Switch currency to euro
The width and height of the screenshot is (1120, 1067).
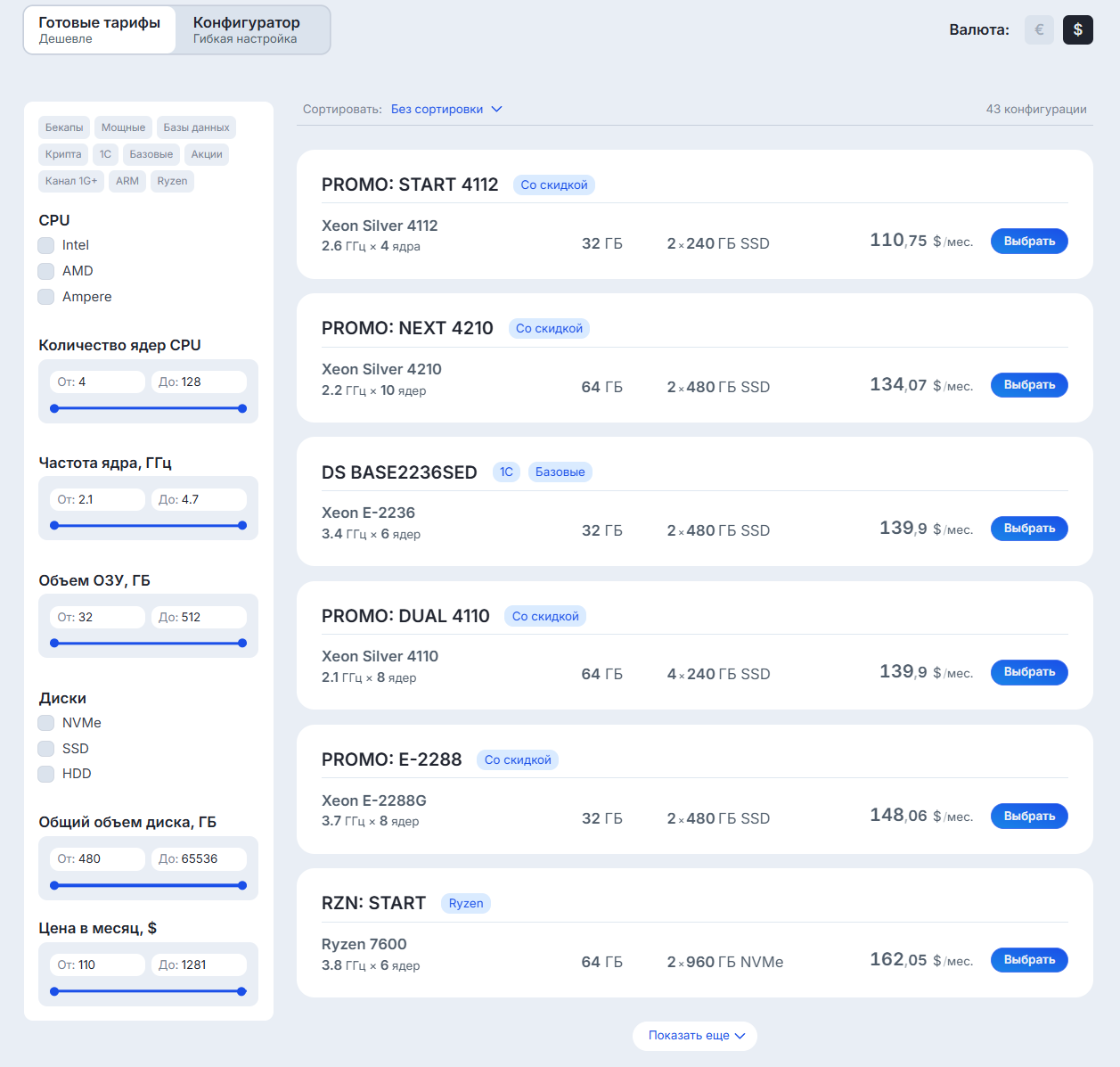[1039, 29]
